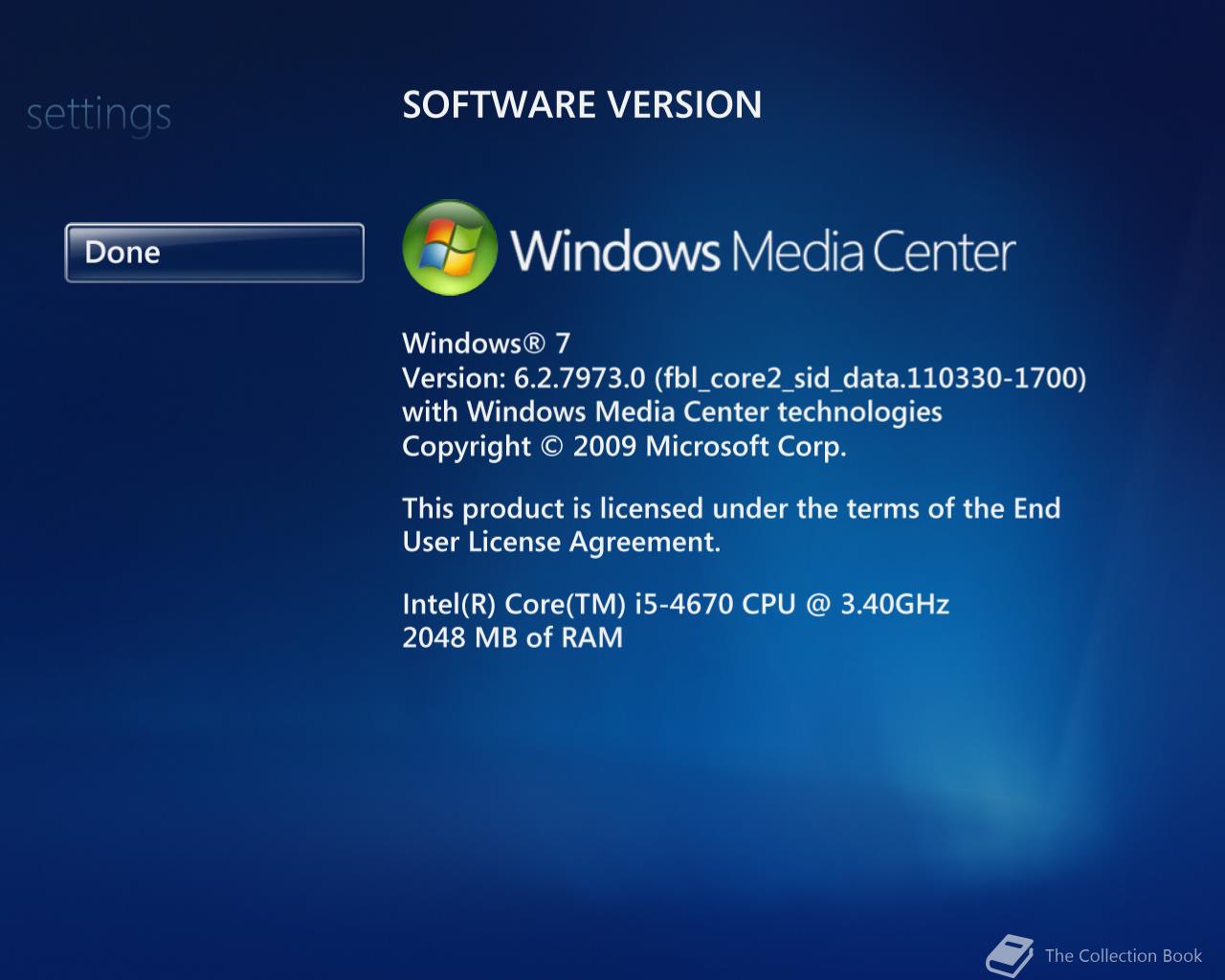Viewport: 1225px width, 980px height.
Task: Click the SOFTWARE VERSION title
Action: pyautogui.click(x=582, y=104)
